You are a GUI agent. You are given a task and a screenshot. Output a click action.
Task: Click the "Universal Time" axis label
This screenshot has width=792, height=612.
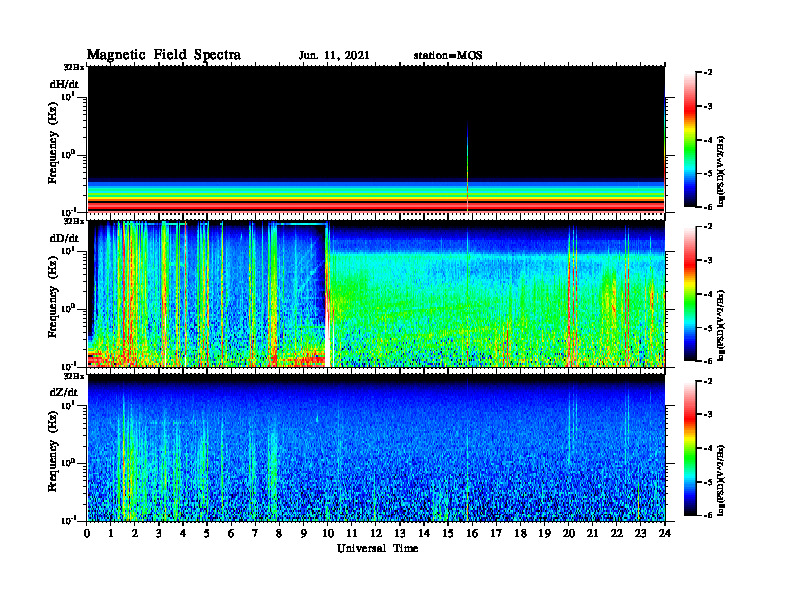point(377,548)
